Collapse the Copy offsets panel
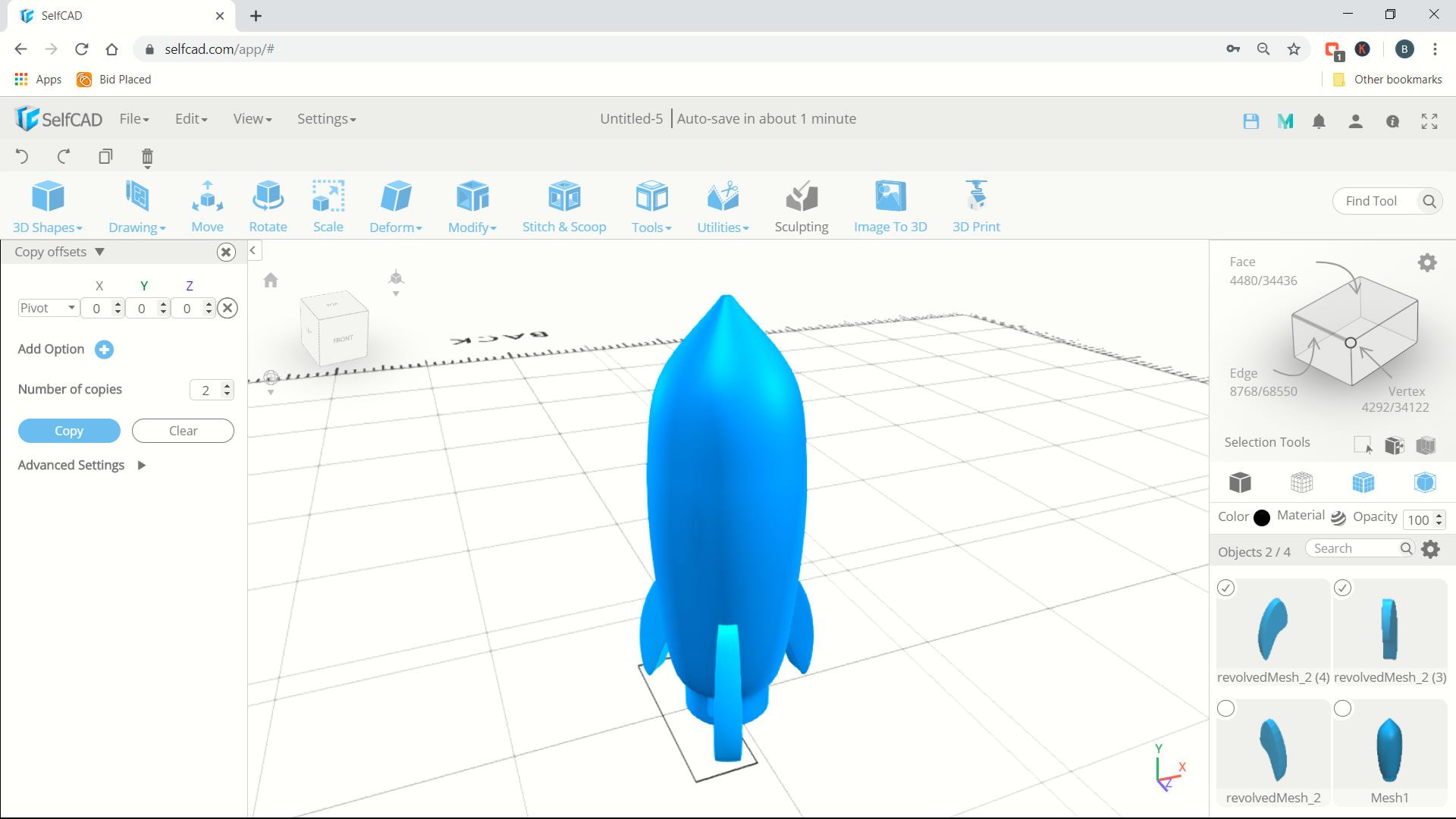The width and height of the screenshot is (1456, 819). click(x=99, y=252)
